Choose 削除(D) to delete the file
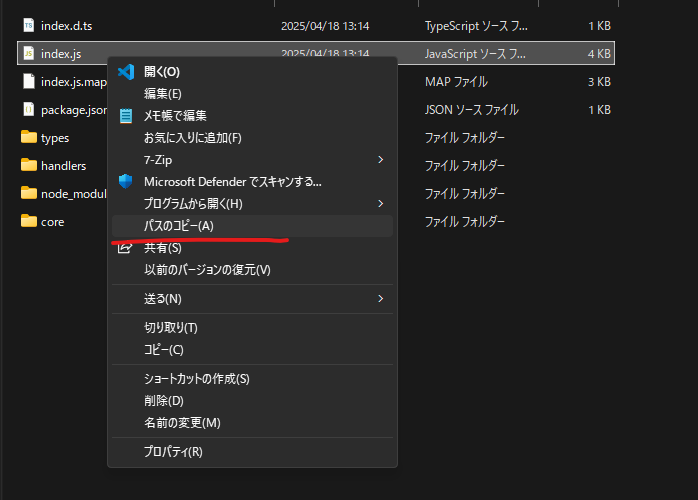 (x=252, y=401)
